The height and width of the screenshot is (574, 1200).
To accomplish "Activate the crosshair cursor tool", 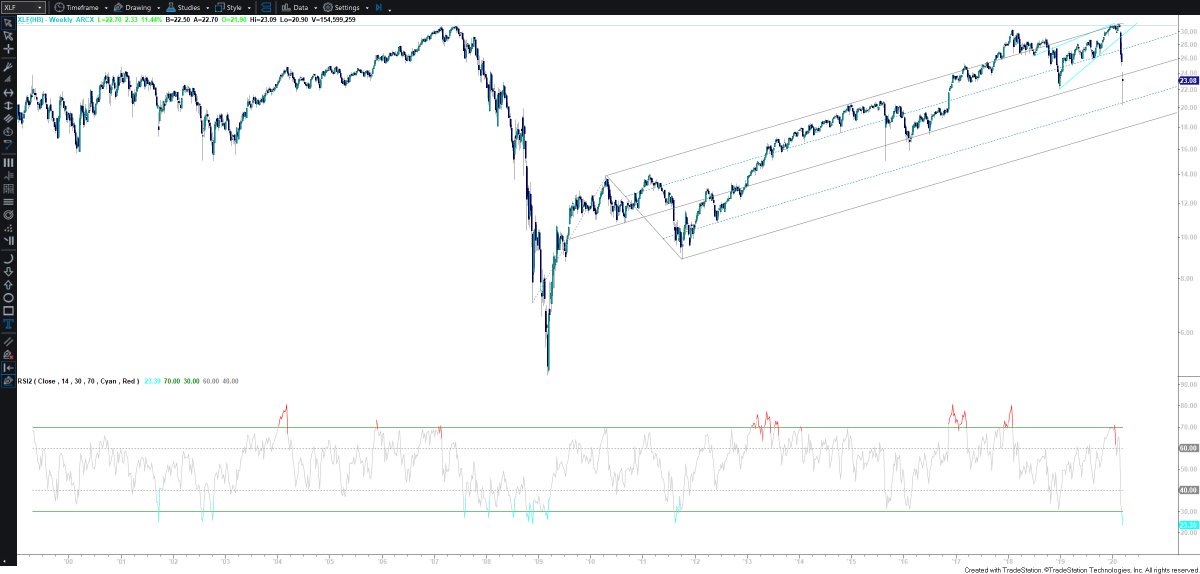I will 8,48.
